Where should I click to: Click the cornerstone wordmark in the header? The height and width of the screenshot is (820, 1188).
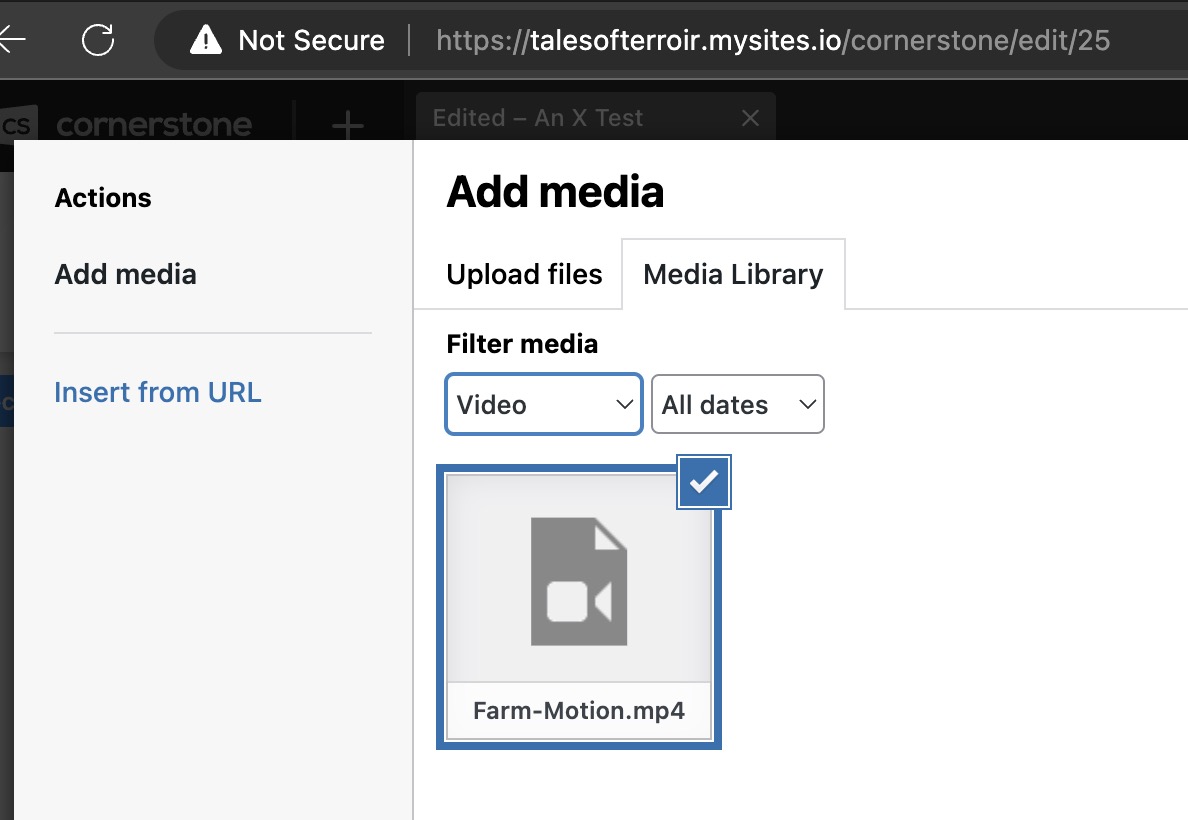tap(154, 126)
